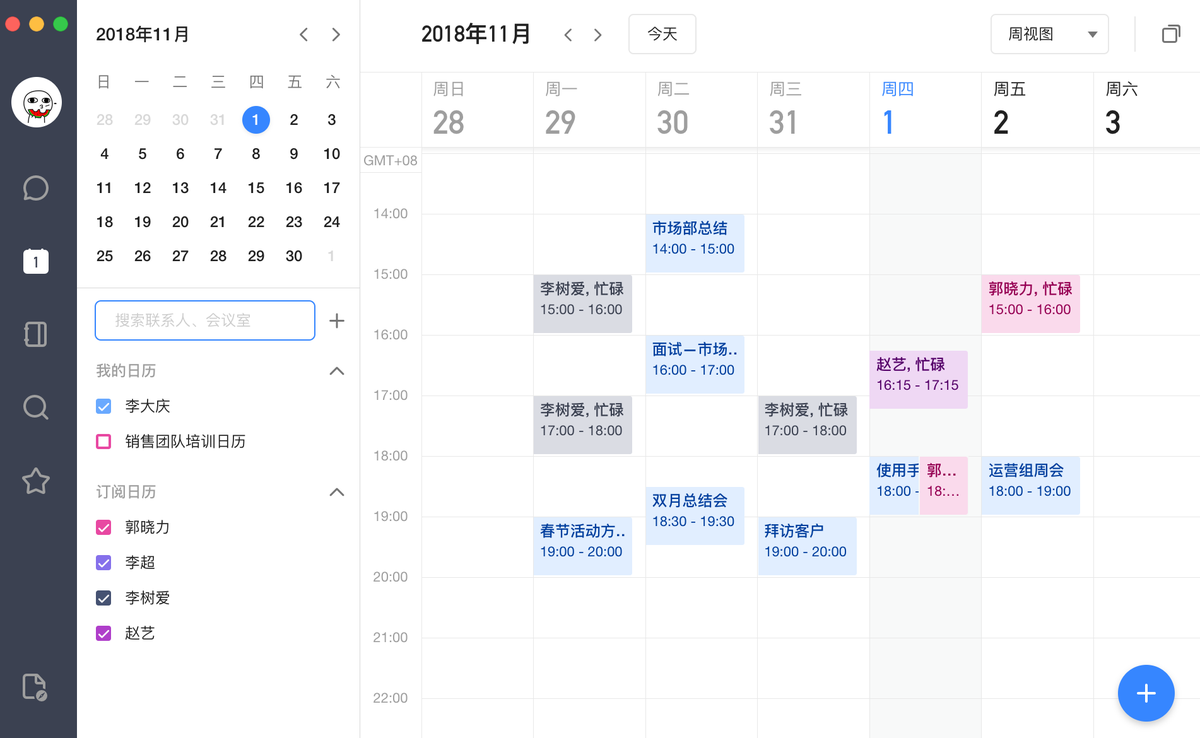1200x738 pixels.
Task: Open the calendar icon in sidebar
Action: point(36,262)
